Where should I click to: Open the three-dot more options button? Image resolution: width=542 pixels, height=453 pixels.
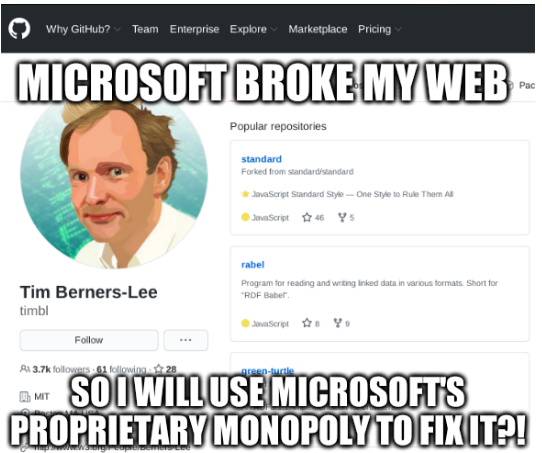pos(186,340)
